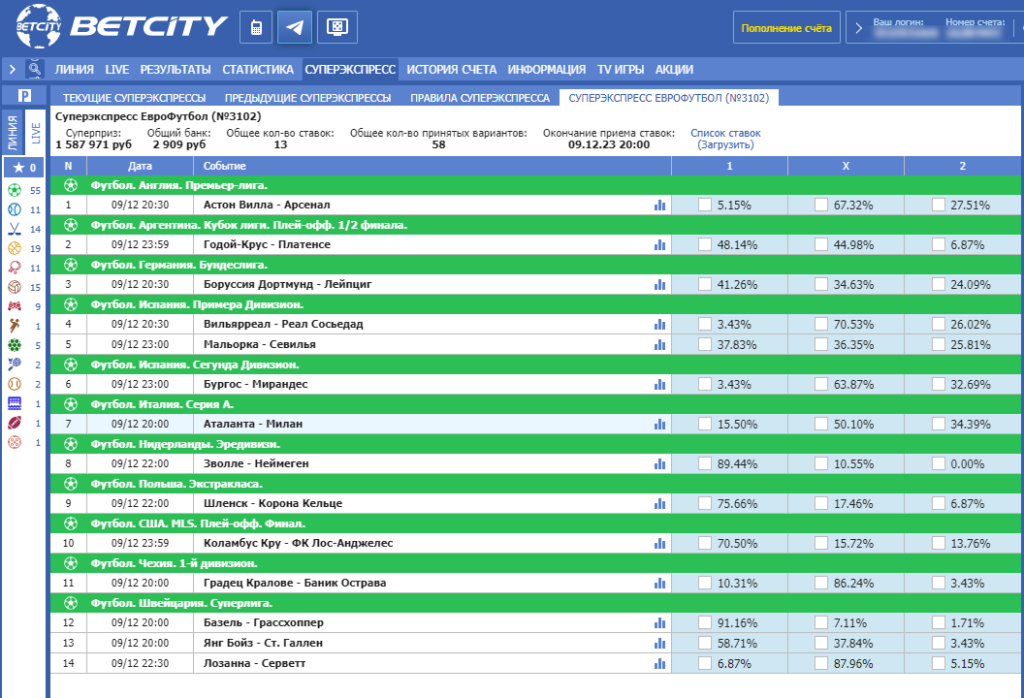
Task: Check outcome 2 for Боруссия Дортмунд - Лейпциг
Action: pyautogui.click(x=938, y=285)
